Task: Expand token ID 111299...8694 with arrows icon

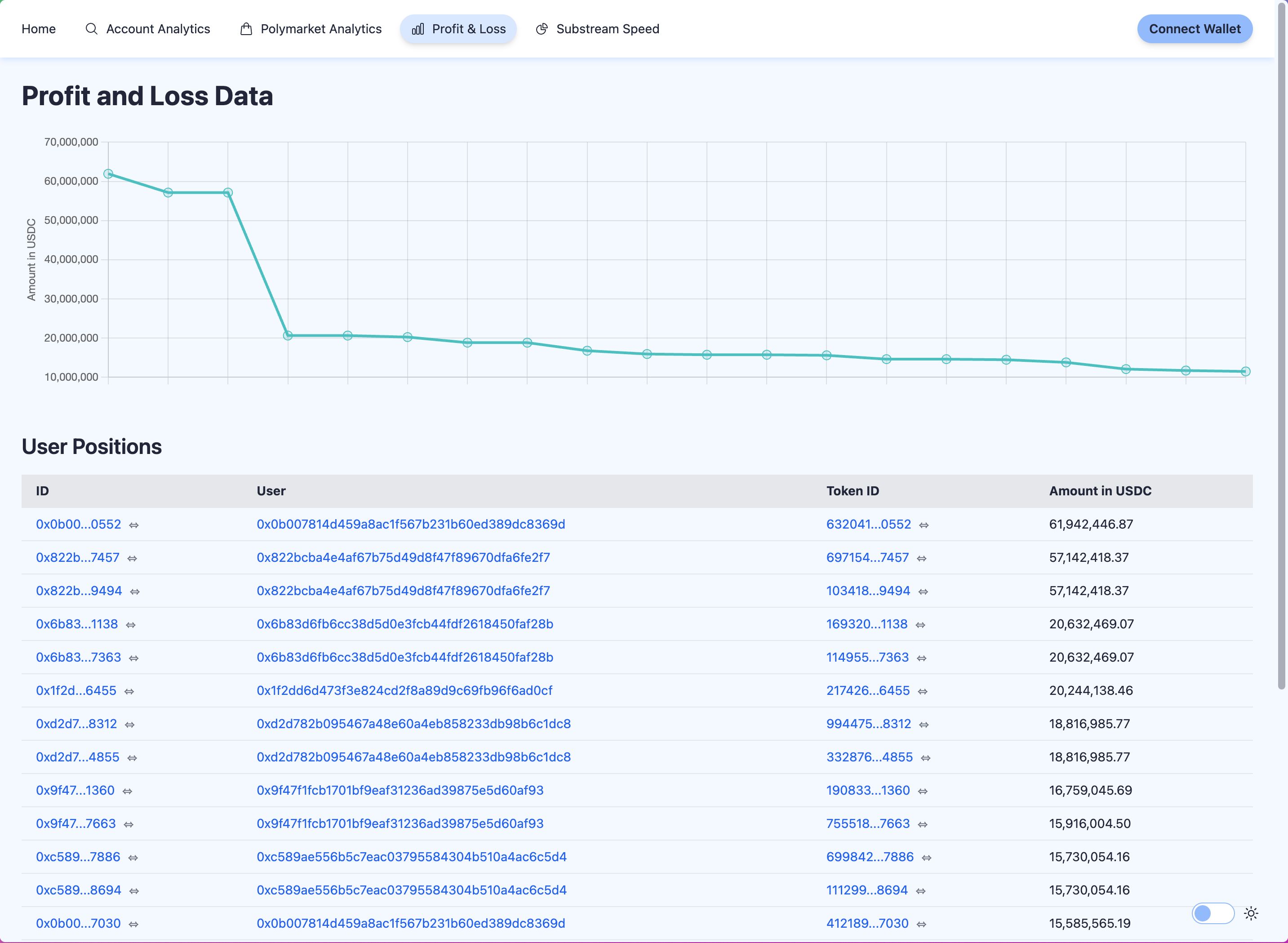Action: (x=920, y=890)
